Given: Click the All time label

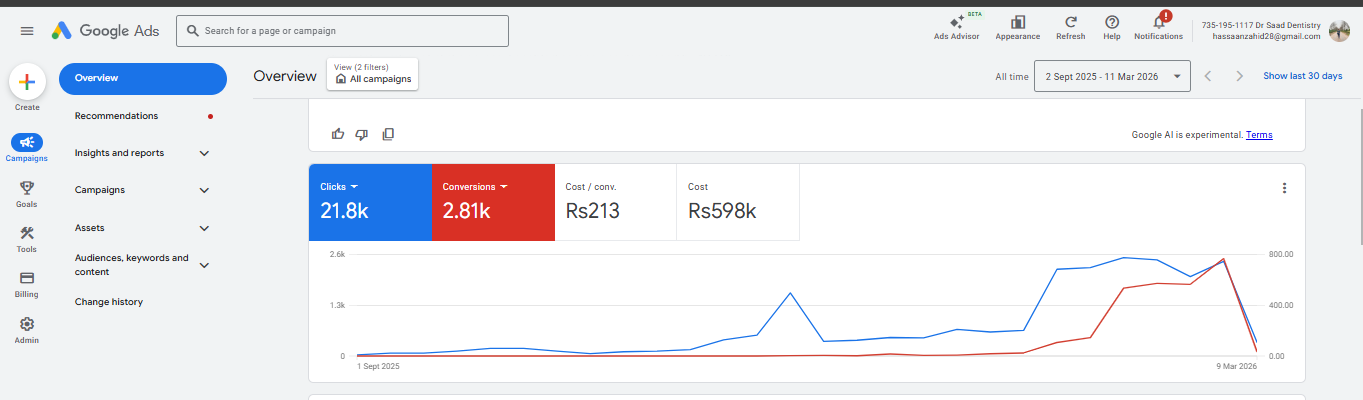Looking at the screenshot, I should 1012,77.
